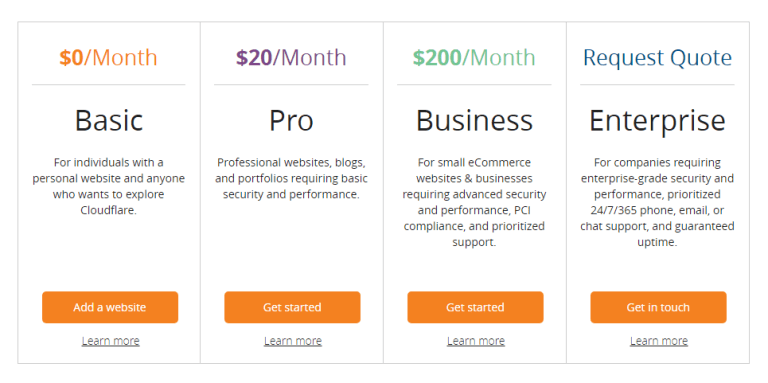The image size is (768, 383).
Task: Click the Basic plan title
Action: pos(109,120)
